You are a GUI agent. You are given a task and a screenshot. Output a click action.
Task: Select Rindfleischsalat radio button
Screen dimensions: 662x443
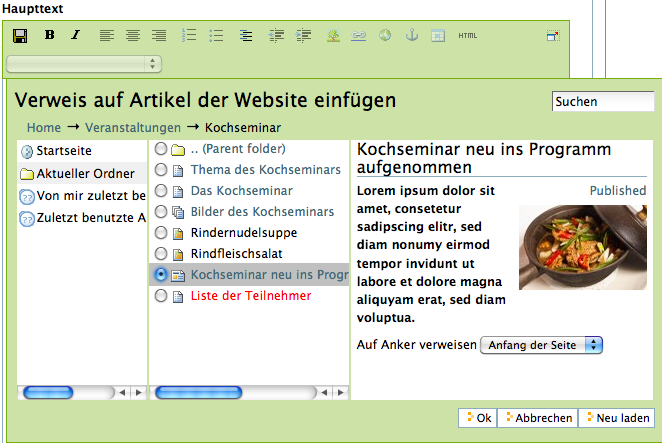point(160,254)
